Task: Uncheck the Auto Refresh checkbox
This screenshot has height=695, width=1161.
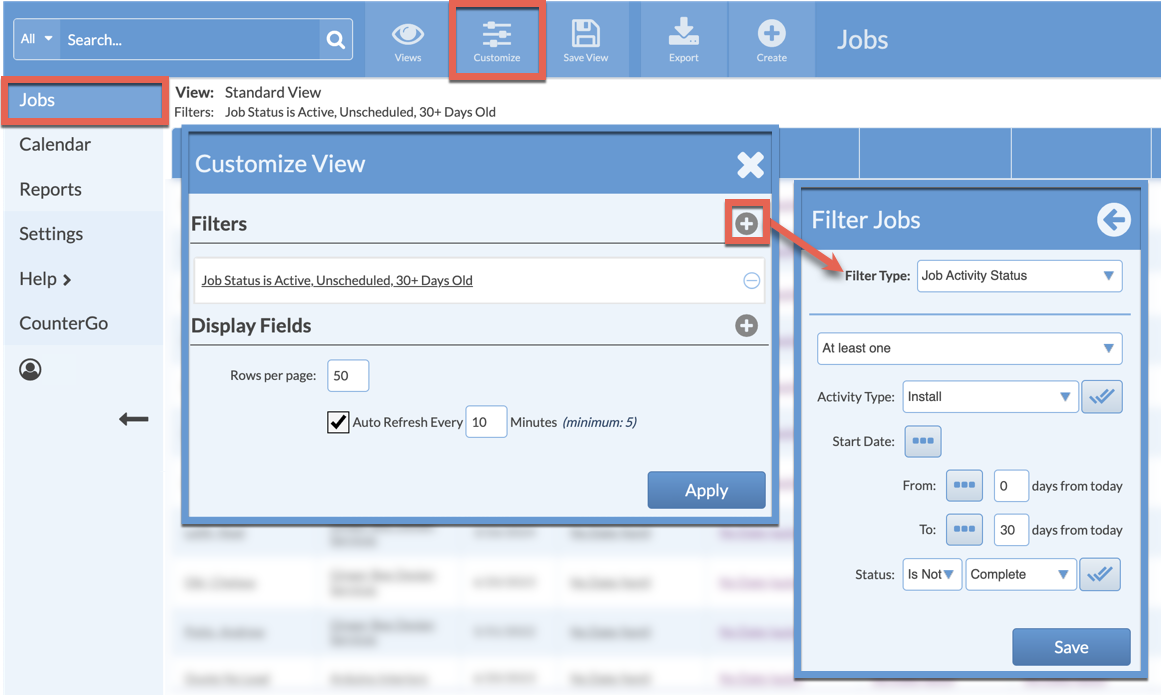Action: tap(337, 421)
